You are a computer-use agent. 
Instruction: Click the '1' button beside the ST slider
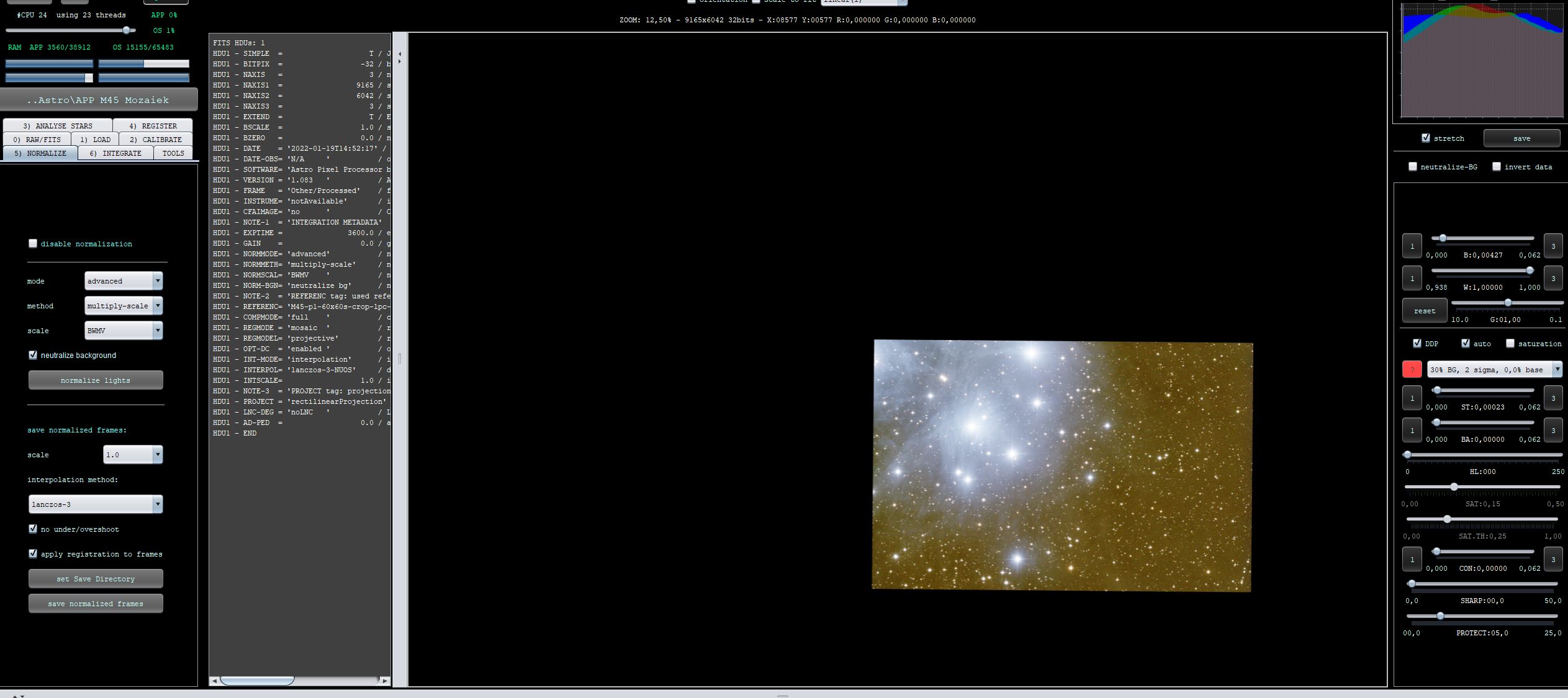point(1412,398)
